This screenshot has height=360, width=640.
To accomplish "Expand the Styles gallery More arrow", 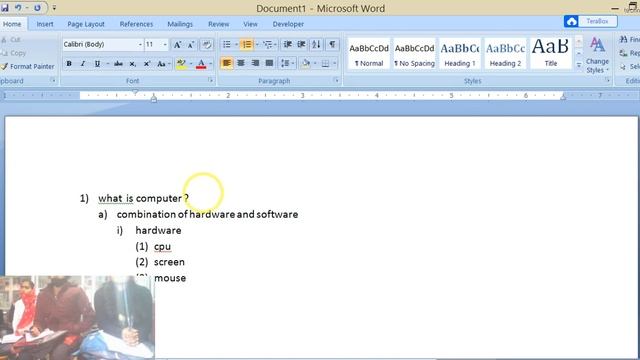I will (578, 65).
